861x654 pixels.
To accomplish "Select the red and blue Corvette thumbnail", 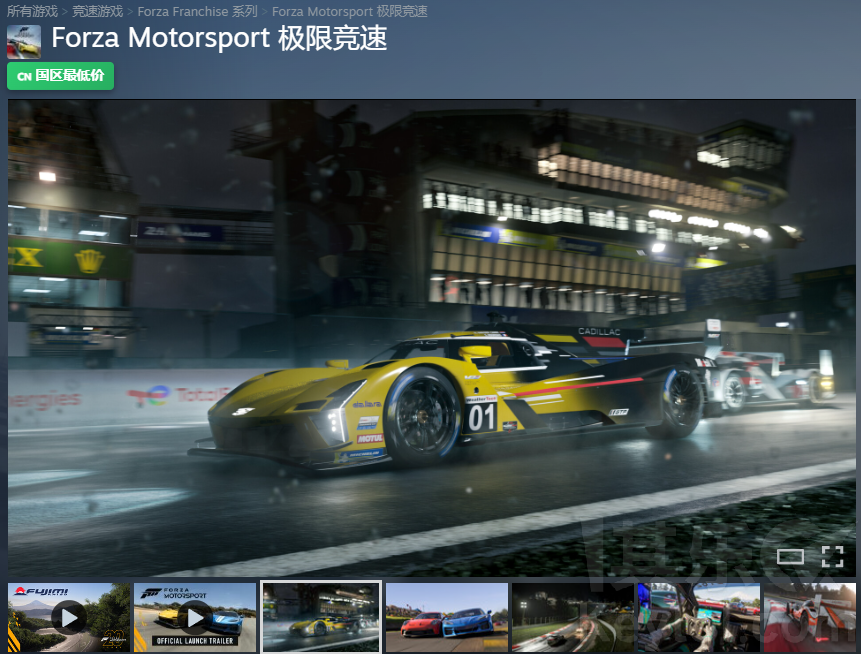I will coord(447,617).
